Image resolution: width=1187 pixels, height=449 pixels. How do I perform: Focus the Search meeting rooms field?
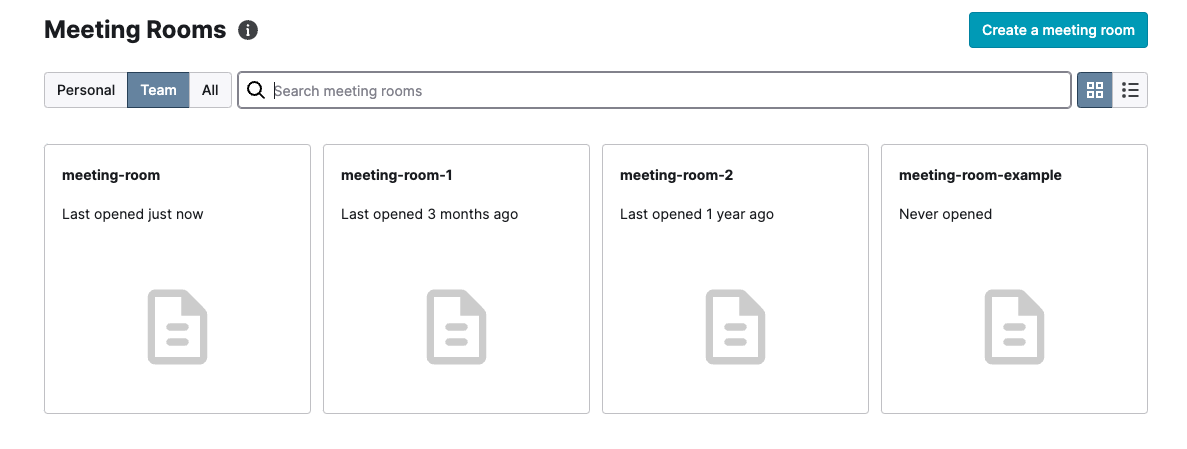point(655,90)
